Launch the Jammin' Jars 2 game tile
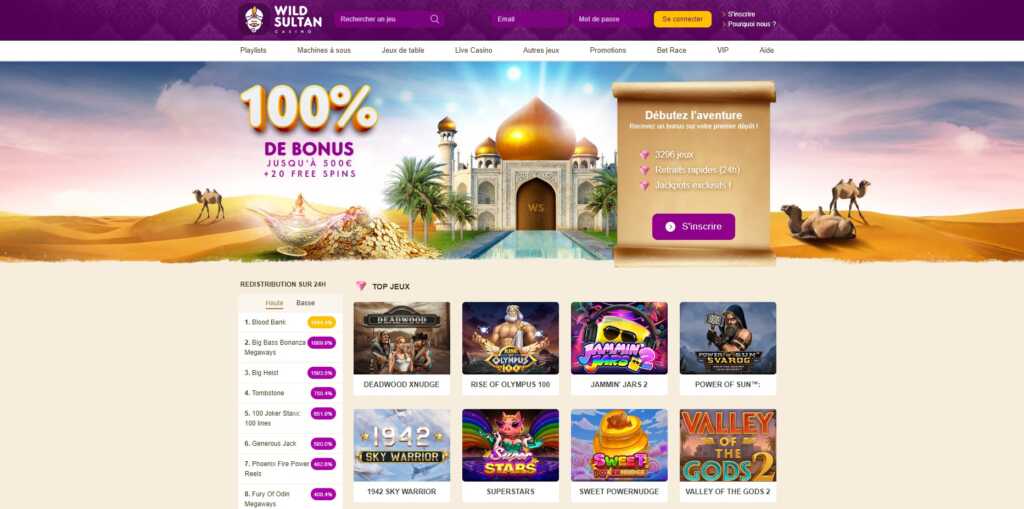1024x509 pixels. click(619, 338)
